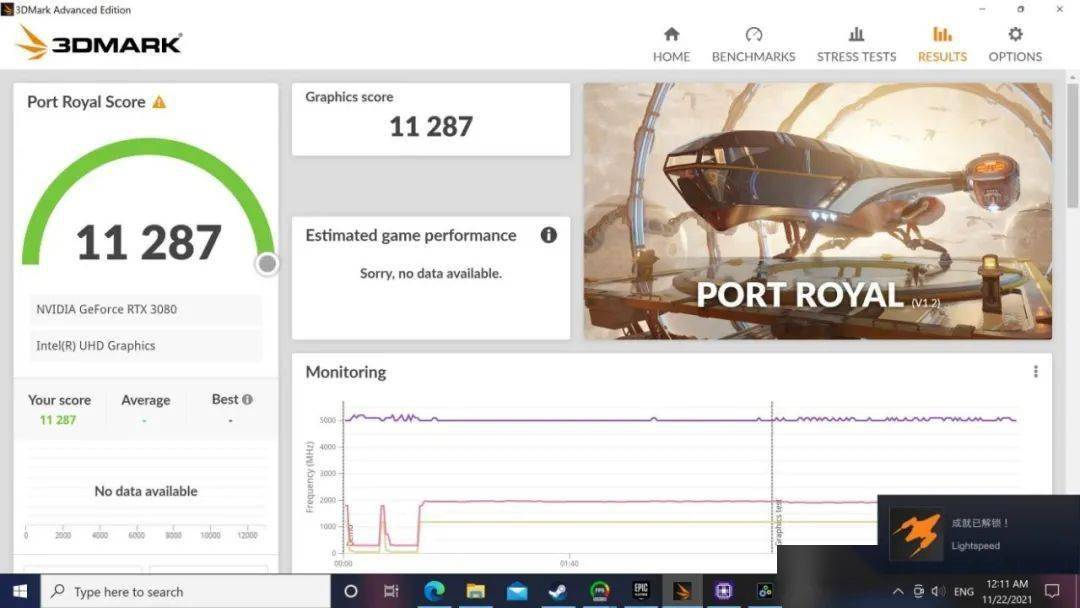Launch Microsoft Edge from the taskbar
This screenshot has width=1080, height=608.
tap(434, 591)
